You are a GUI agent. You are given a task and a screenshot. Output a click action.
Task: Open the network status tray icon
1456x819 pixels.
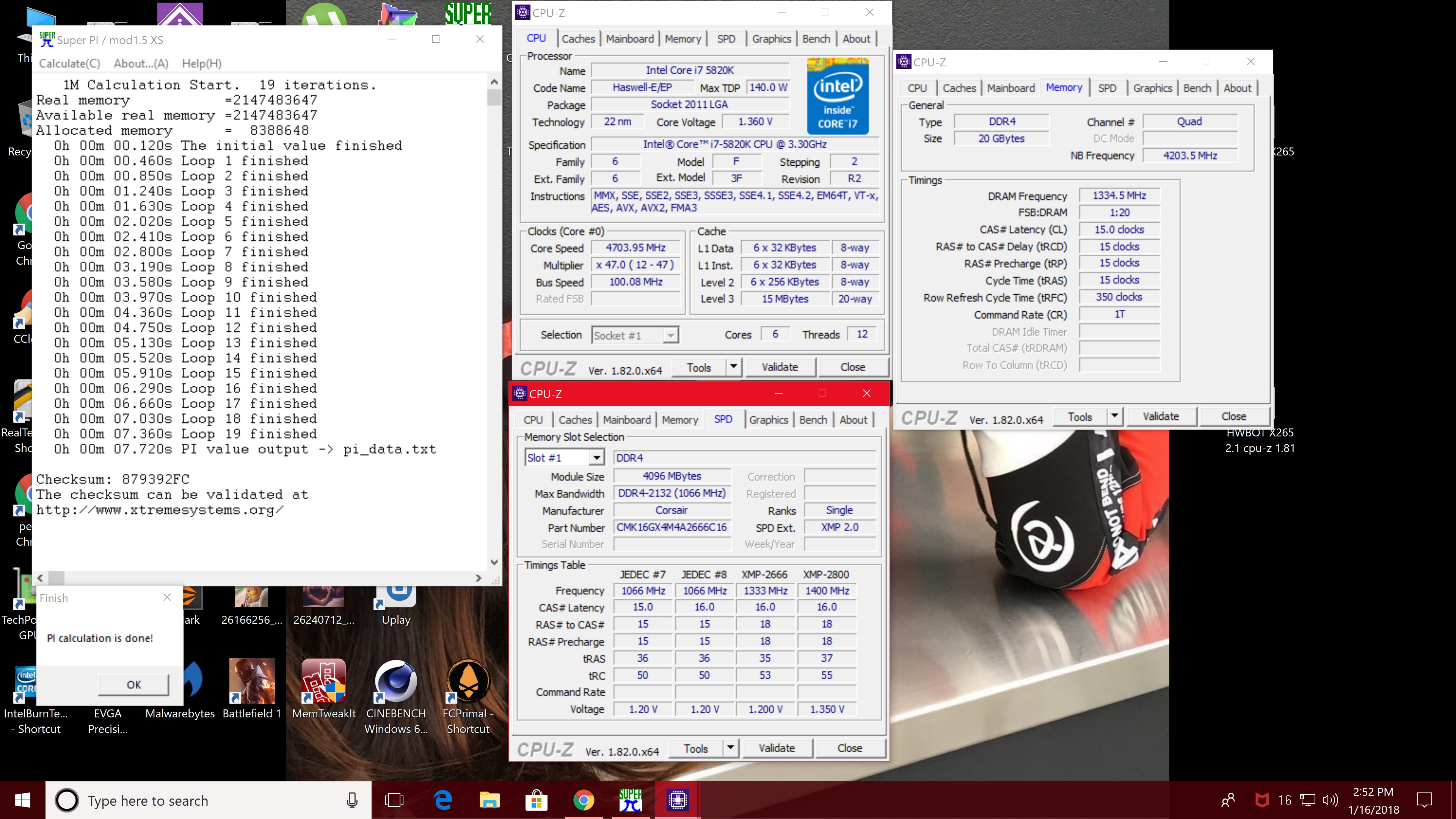[x=1308, y=800]
